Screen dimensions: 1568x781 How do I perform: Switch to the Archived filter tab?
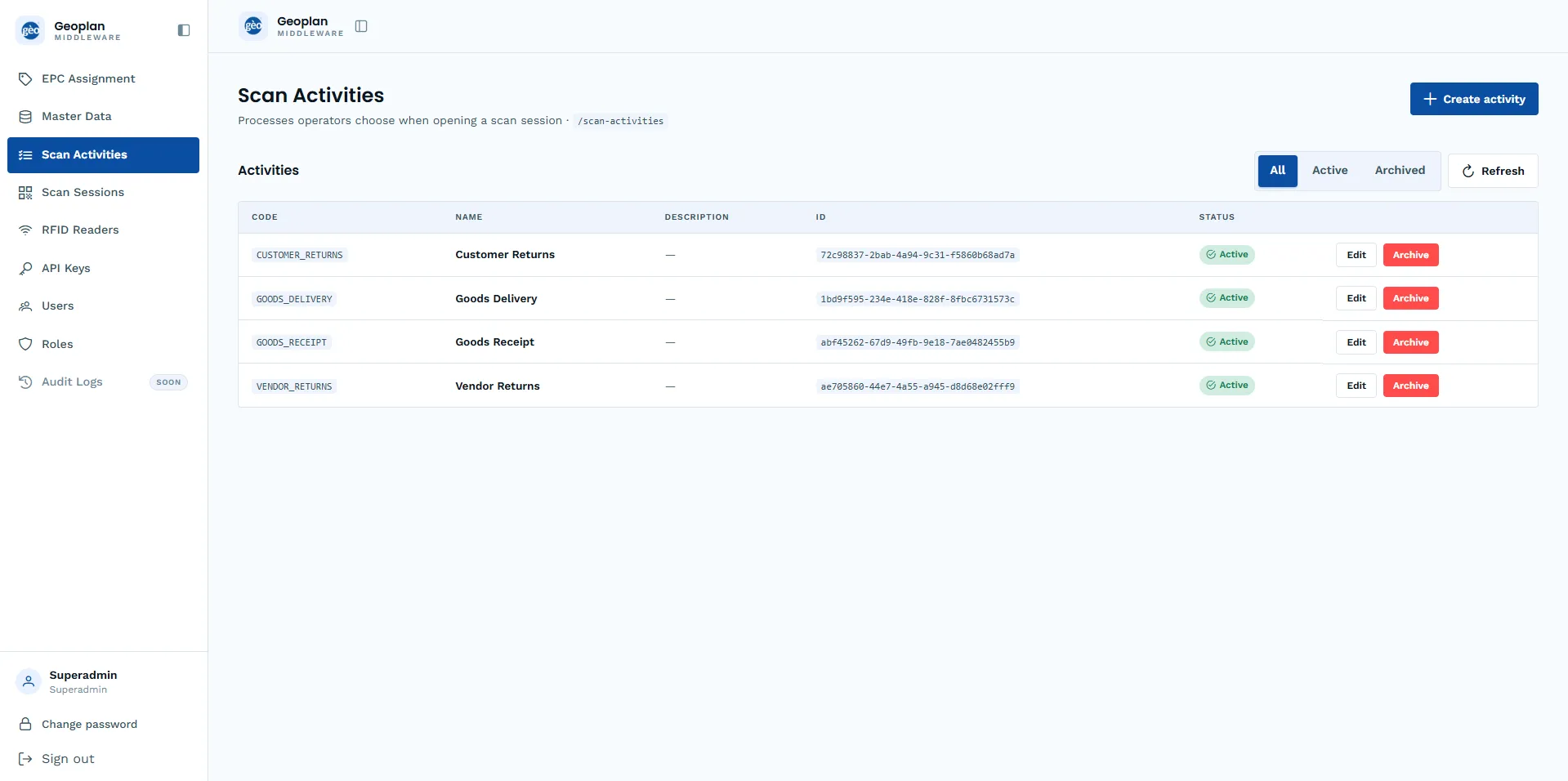tap(1400, 171)
